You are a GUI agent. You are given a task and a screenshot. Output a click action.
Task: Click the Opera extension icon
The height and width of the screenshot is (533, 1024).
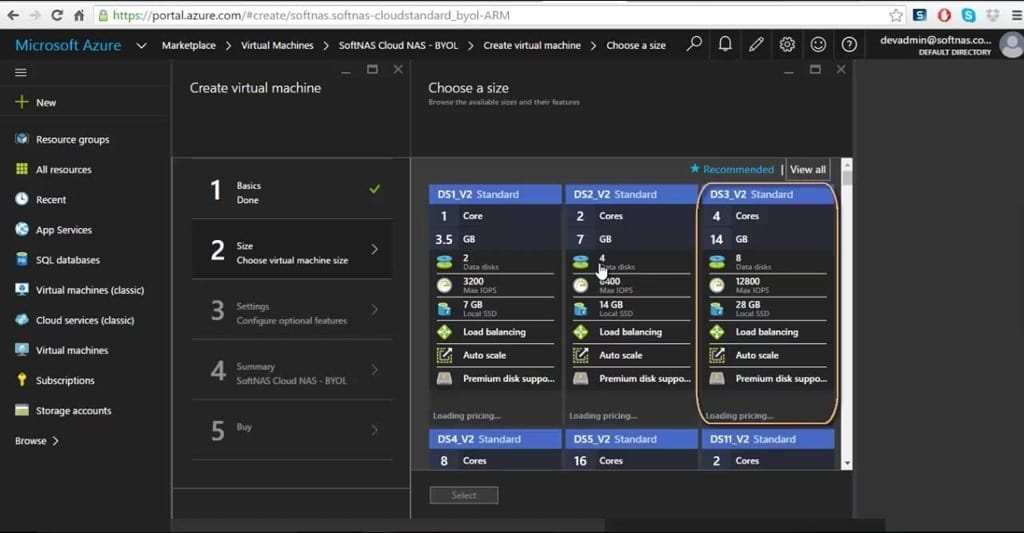(944, 15)
